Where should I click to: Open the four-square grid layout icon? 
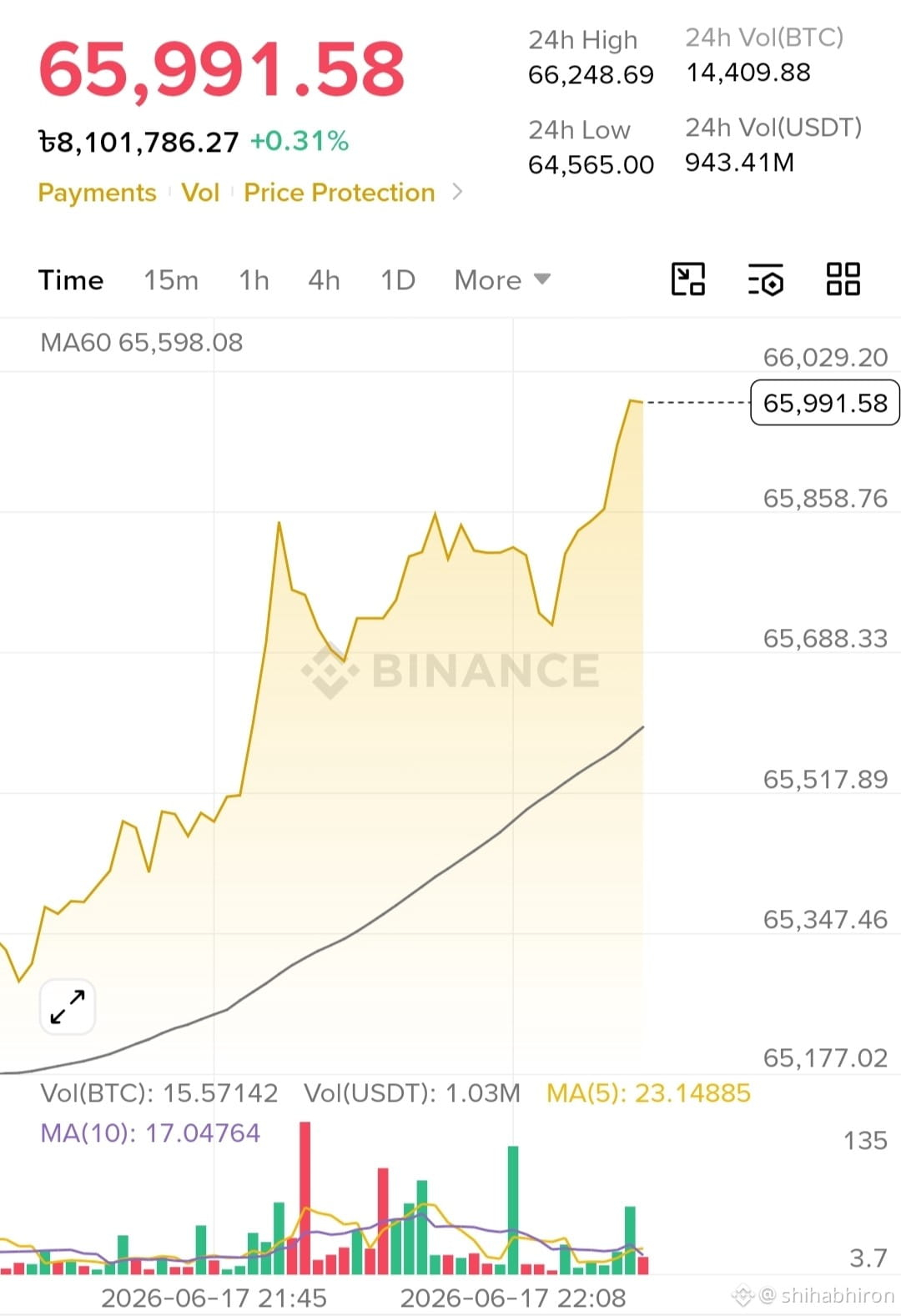(843, 279)
